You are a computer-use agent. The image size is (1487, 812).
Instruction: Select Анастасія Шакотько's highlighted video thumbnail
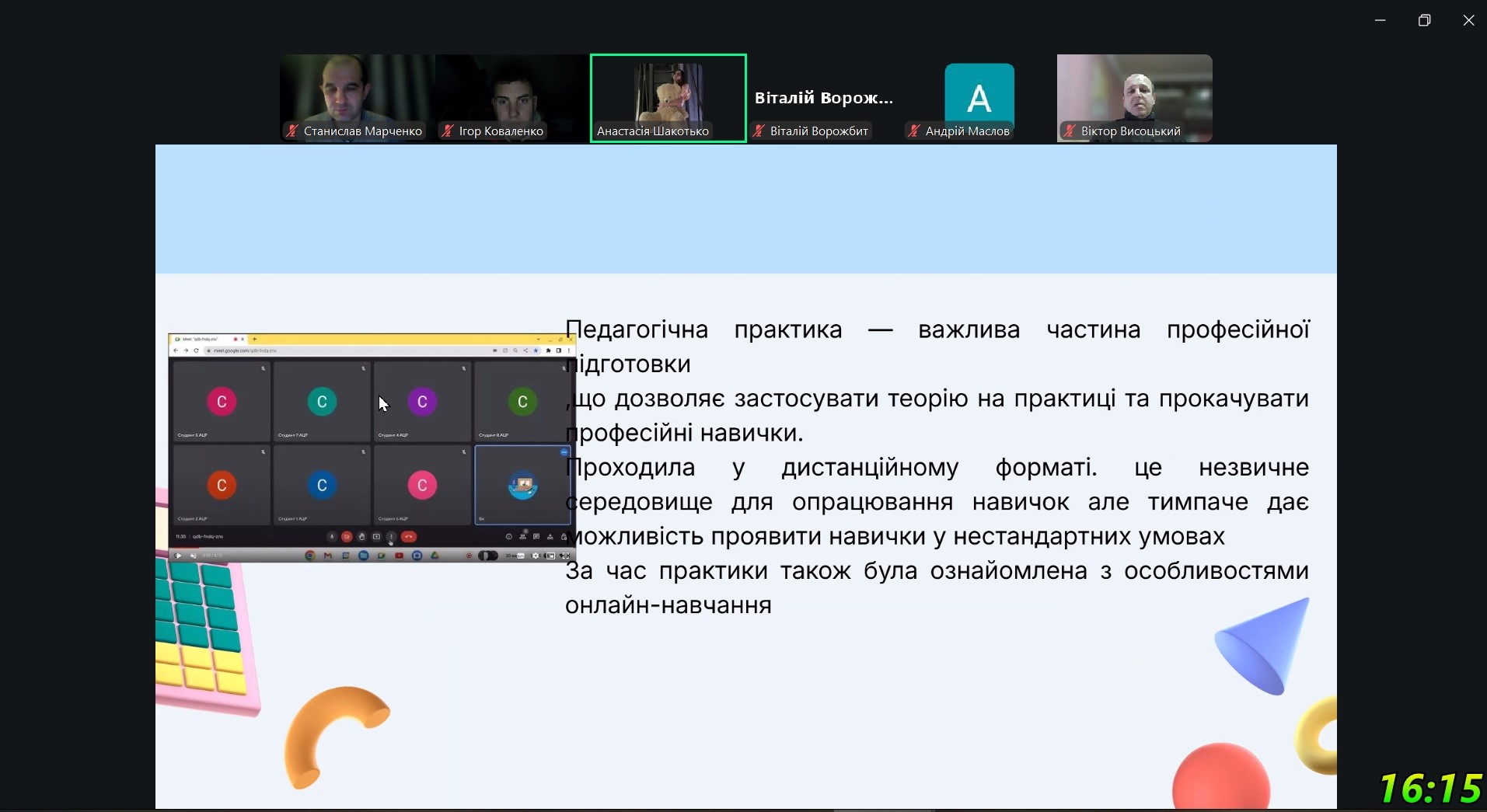(668, 98)
